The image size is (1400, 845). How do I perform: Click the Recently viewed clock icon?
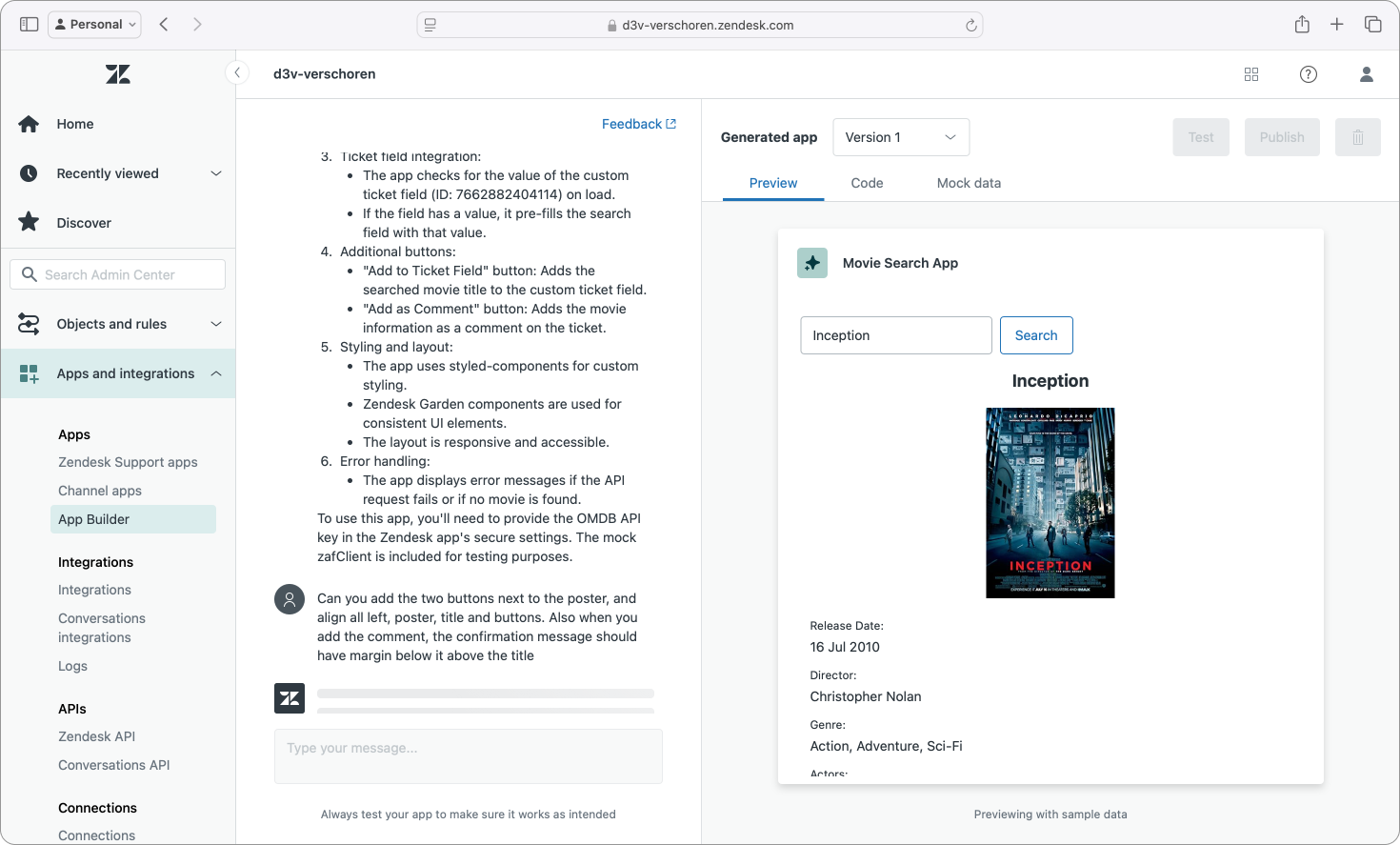(x=29, y=173)
